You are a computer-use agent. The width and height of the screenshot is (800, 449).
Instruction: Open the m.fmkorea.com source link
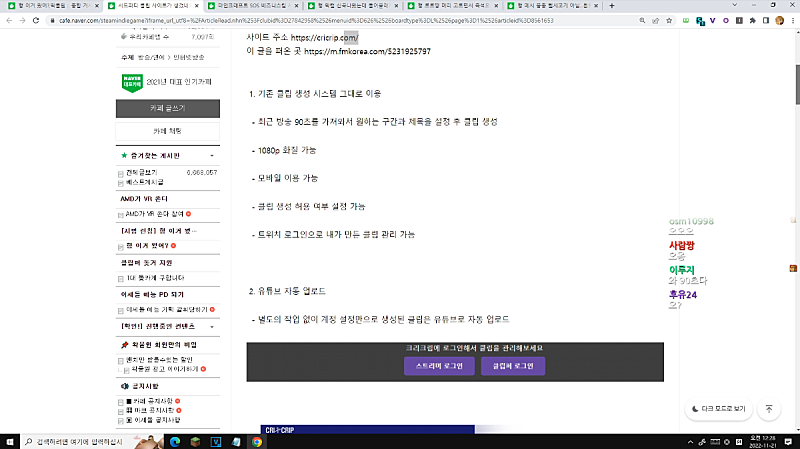tap(367, 52)
